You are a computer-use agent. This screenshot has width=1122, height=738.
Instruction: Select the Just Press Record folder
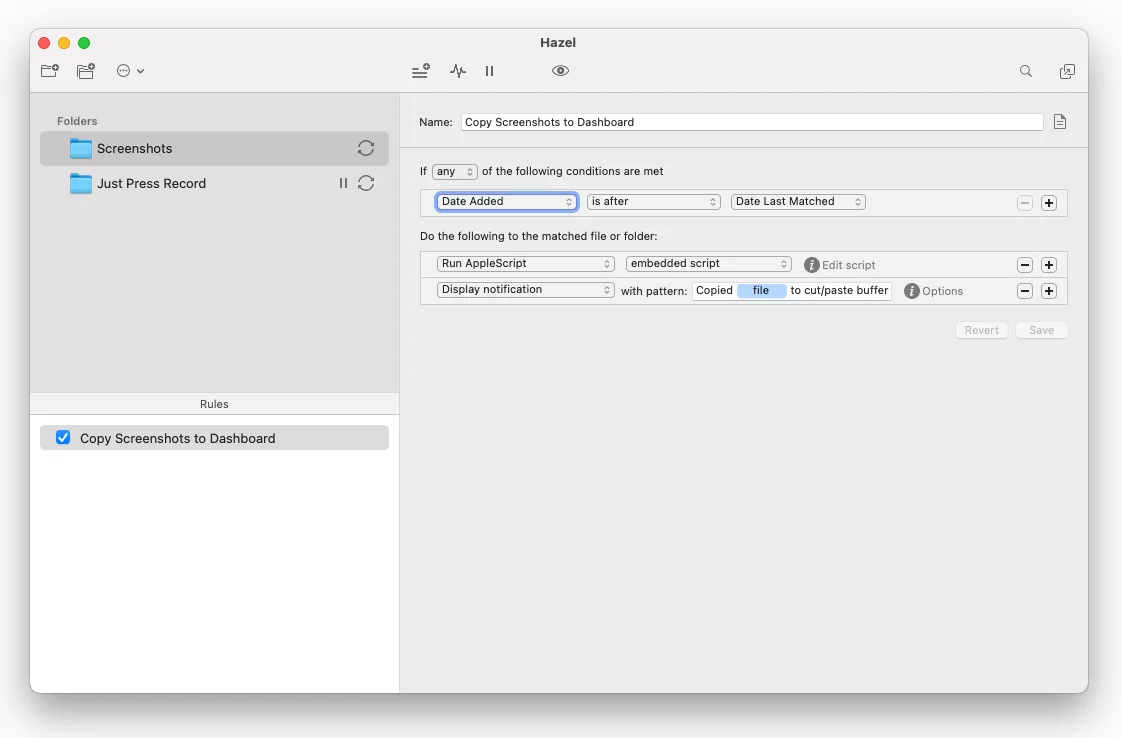point(150,184)
